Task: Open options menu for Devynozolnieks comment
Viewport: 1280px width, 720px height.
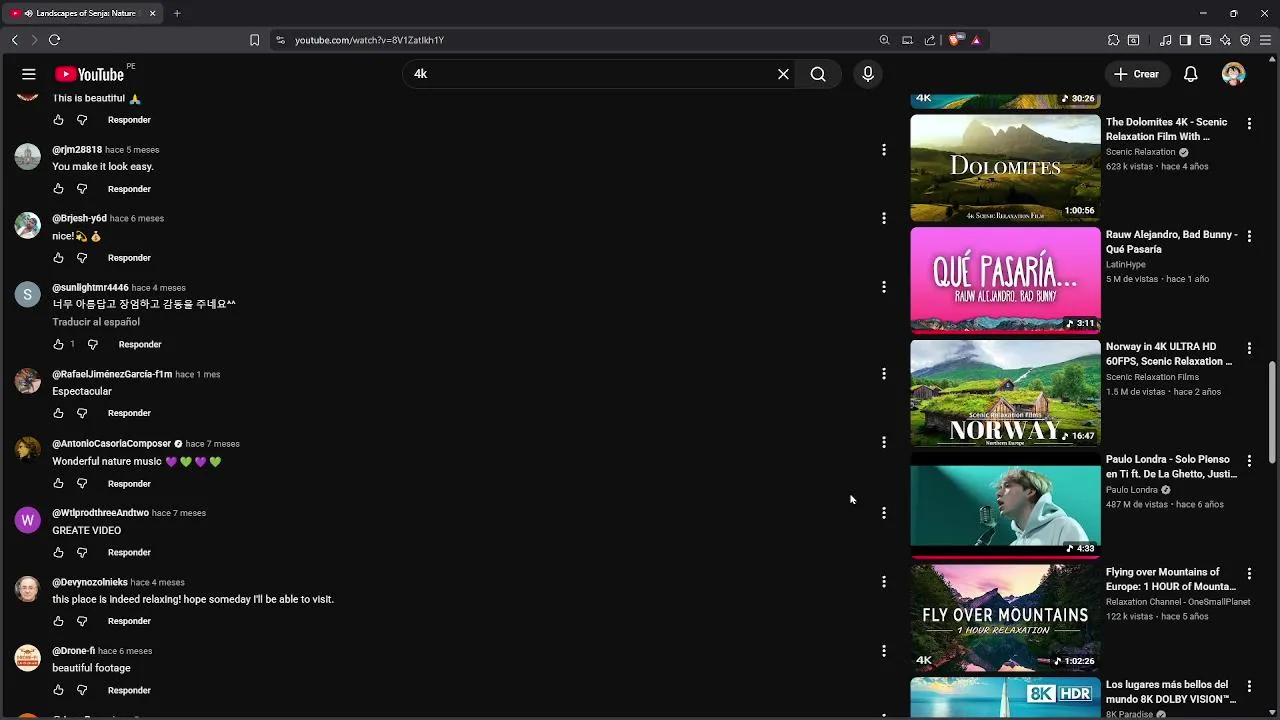Action: tap(883, 581)
